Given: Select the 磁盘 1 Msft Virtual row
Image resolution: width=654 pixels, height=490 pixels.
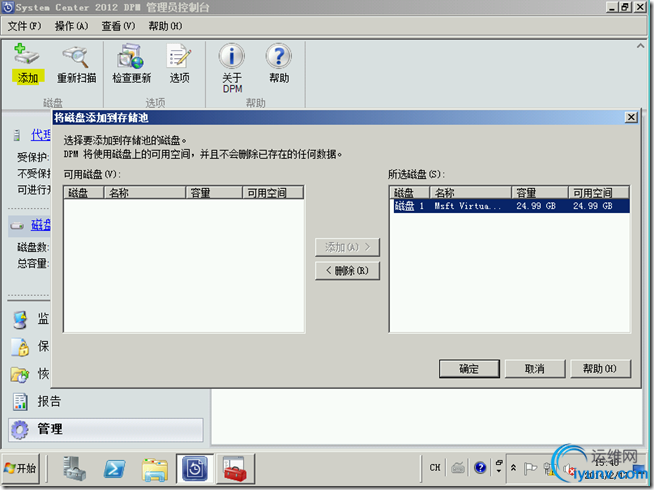Looking at the screenshot, I should (x=511, y=206).
